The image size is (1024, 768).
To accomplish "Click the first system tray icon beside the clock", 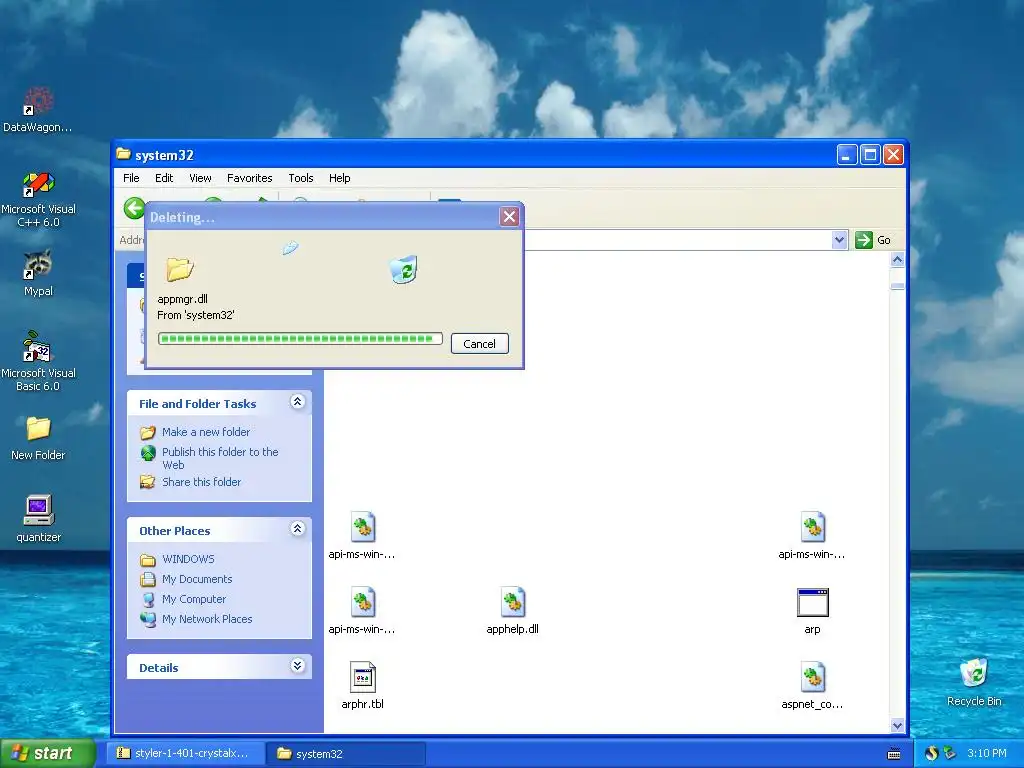I will (x=931, y=753).
